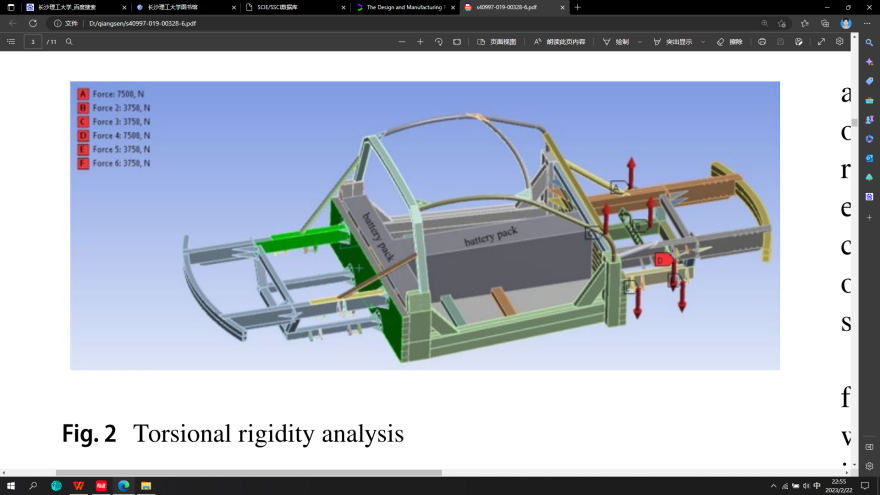This screenshot has width=880, height=495.
Task: Open Edge sidebar Discover sparkle
Action: 869,62
